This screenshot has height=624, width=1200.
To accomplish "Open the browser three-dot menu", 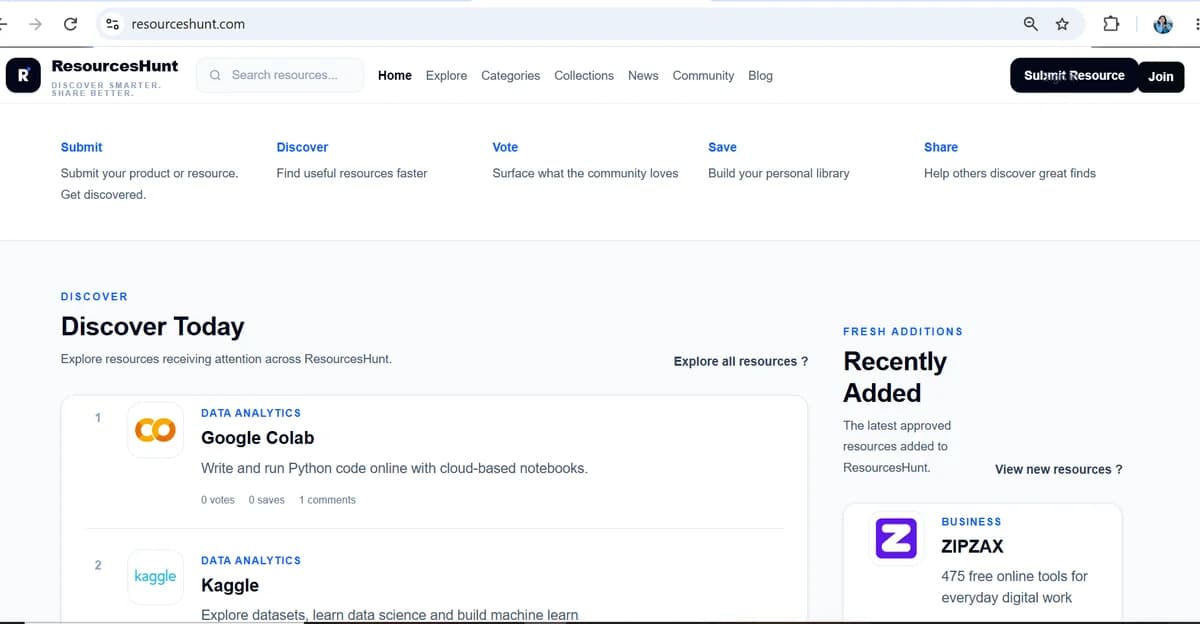I will 1196,24.
